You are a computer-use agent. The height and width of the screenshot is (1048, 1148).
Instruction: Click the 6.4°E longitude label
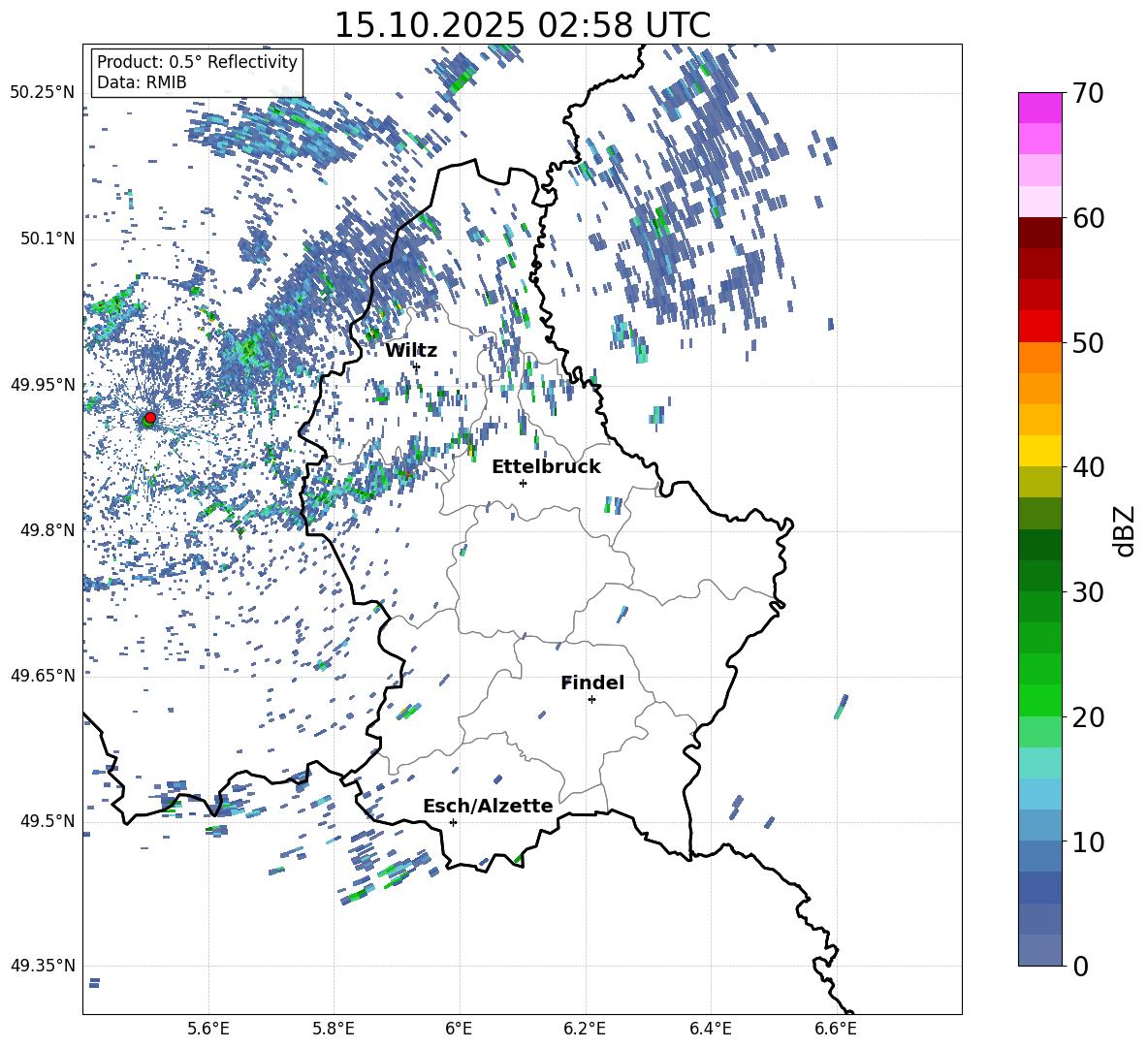coord(710,1030)
